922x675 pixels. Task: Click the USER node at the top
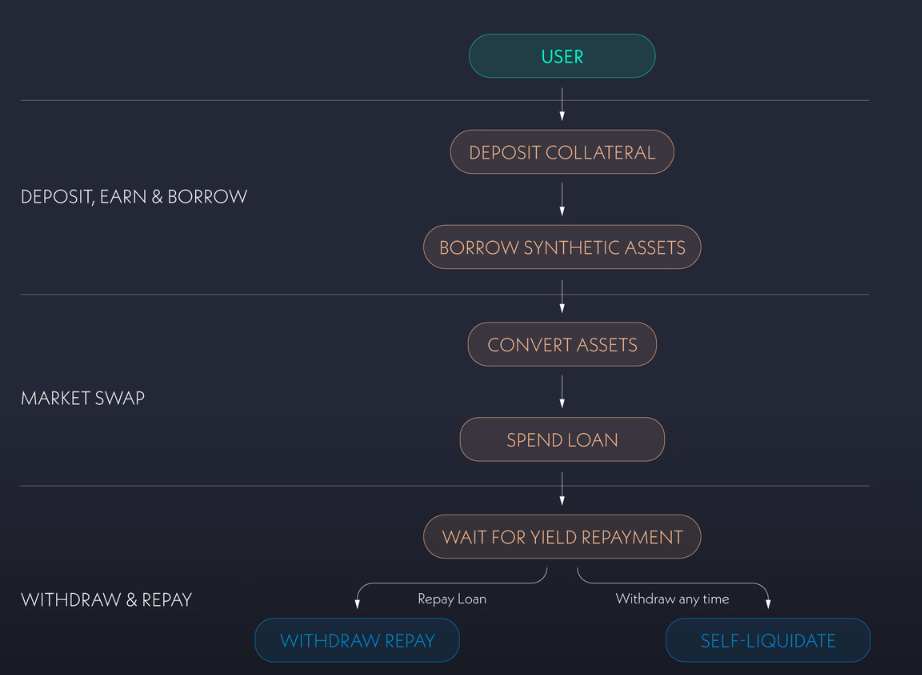point(562,57)
